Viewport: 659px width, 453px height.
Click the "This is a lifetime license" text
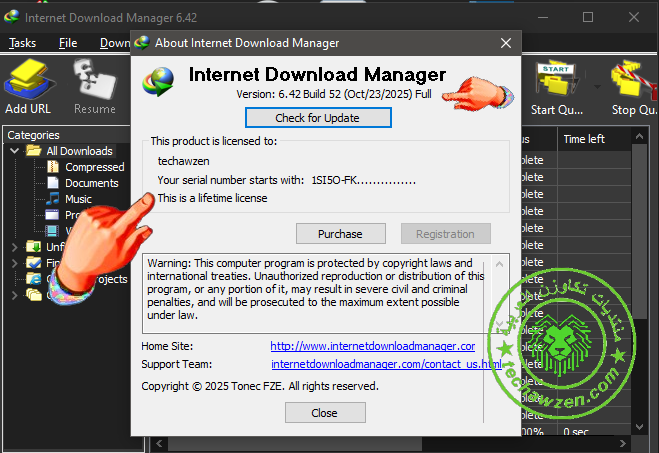[212, 198]
